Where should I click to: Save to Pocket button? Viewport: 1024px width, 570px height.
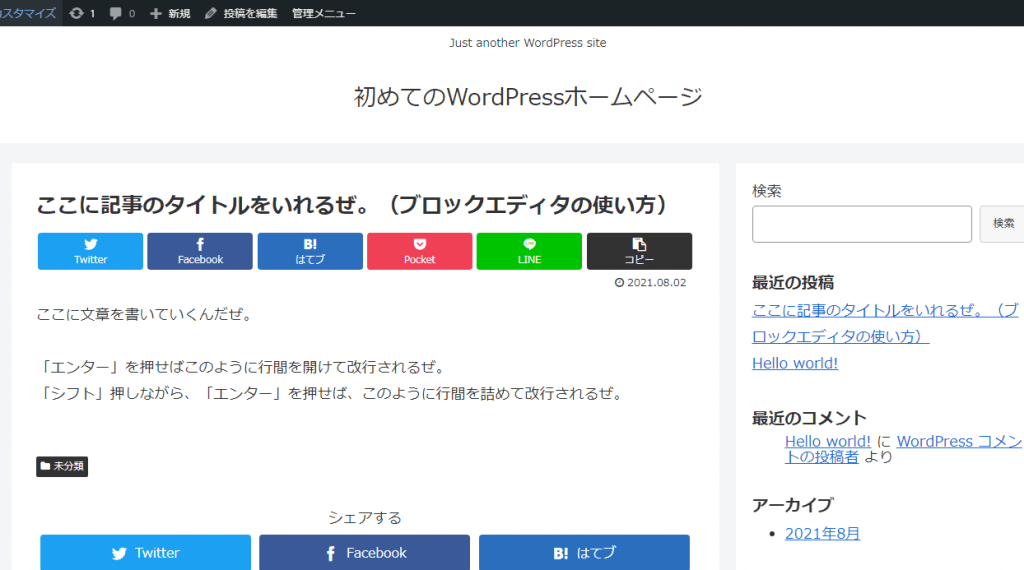tap(419, 251)
